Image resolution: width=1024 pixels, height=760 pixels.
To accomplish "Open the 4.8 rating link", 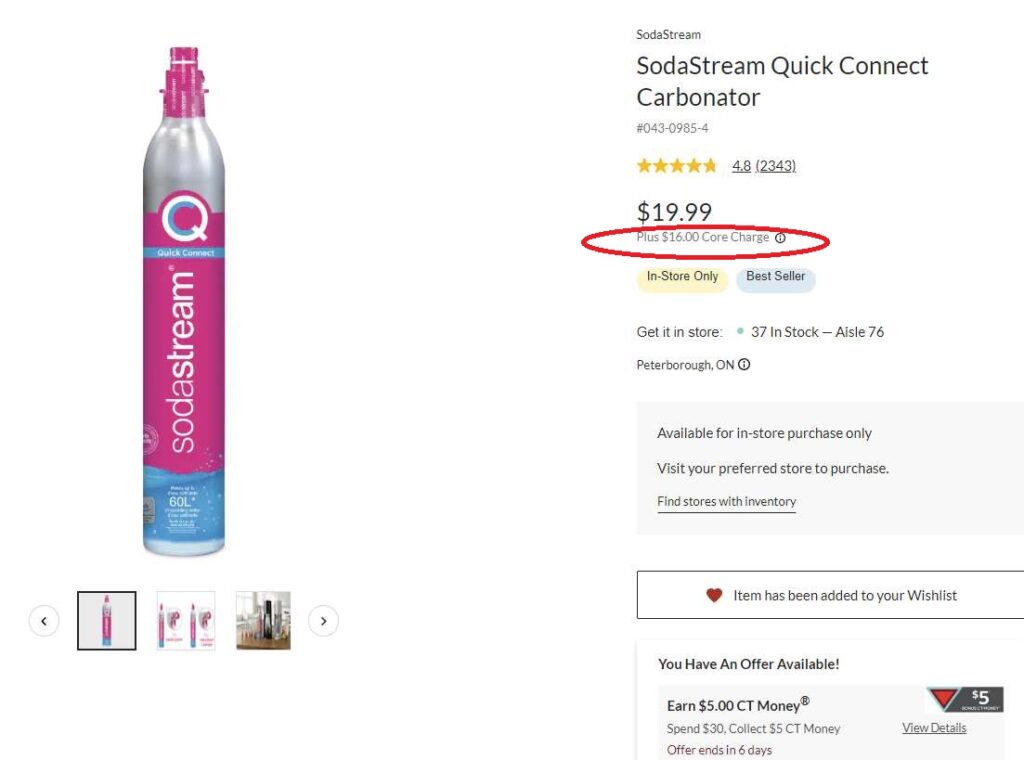I will [741, 166].
